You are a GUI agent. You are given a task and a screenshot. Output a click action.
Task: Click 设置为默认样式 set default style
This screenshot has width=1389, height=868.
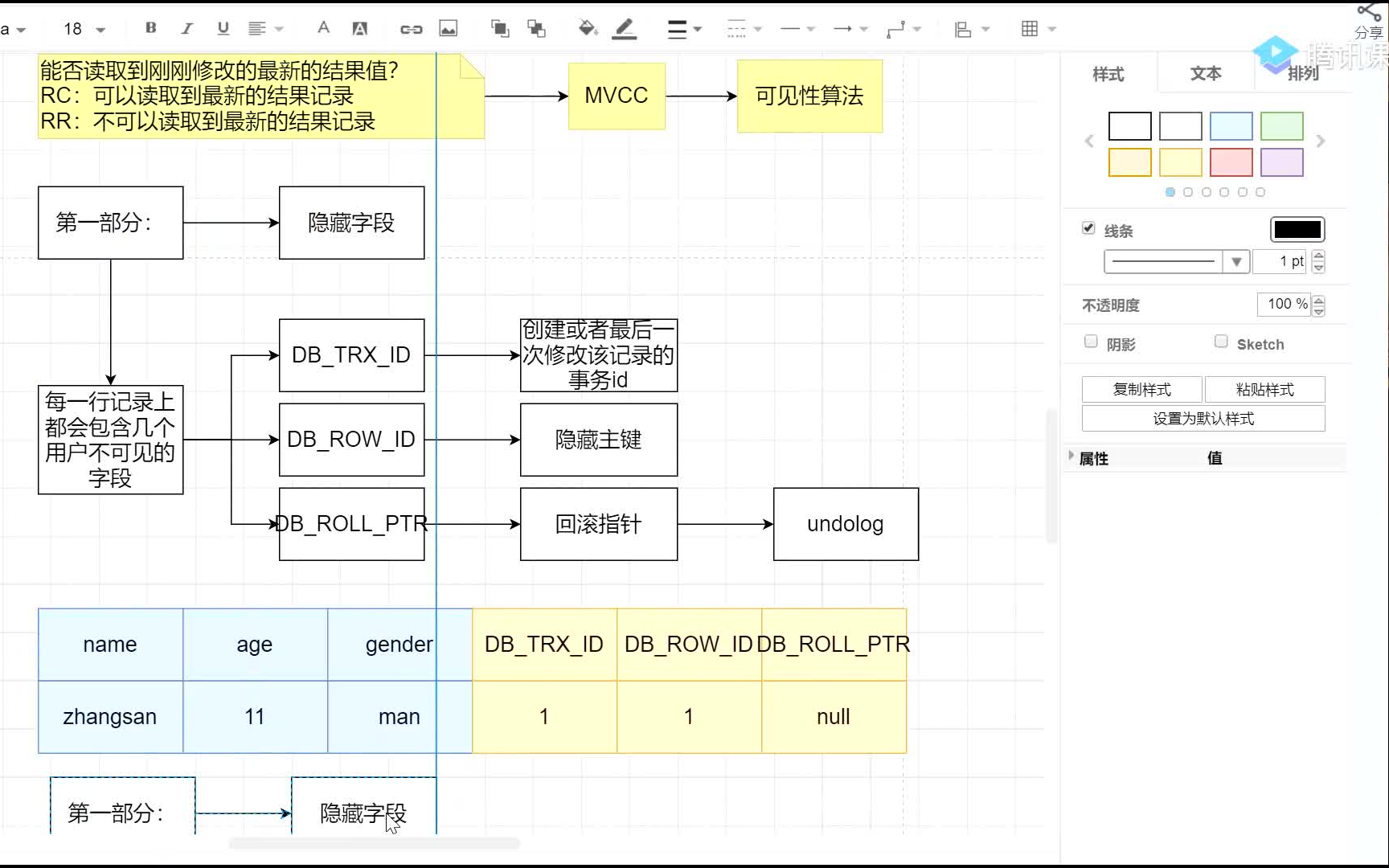pyautogui.click(x=1203, y=418)
